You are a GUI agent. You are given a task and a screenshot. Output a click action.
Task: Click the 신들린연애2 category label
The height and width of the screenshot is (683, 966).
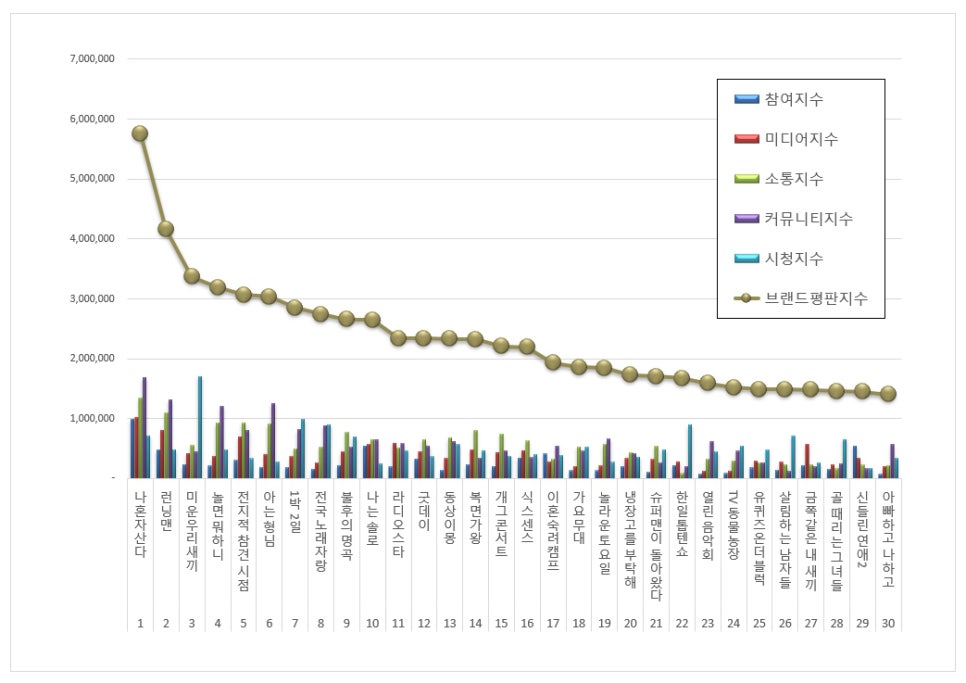point(862,530)
